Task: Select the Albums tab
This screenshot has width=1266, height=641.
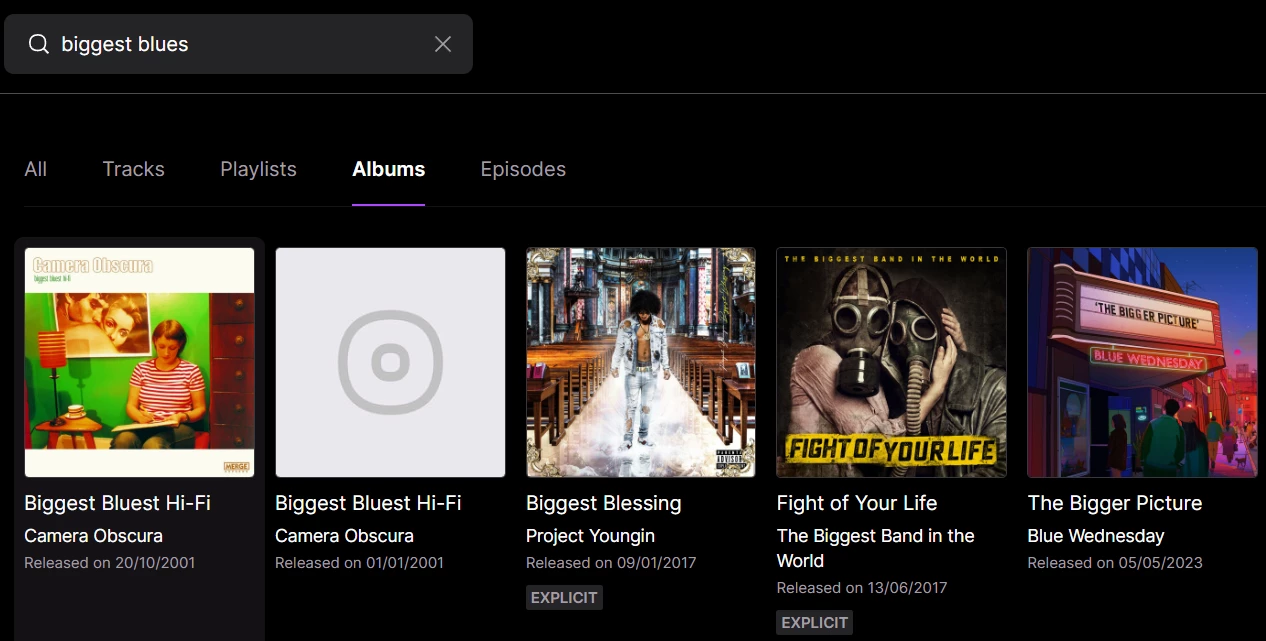Action: pyautogui.click(x=389, y=169)
